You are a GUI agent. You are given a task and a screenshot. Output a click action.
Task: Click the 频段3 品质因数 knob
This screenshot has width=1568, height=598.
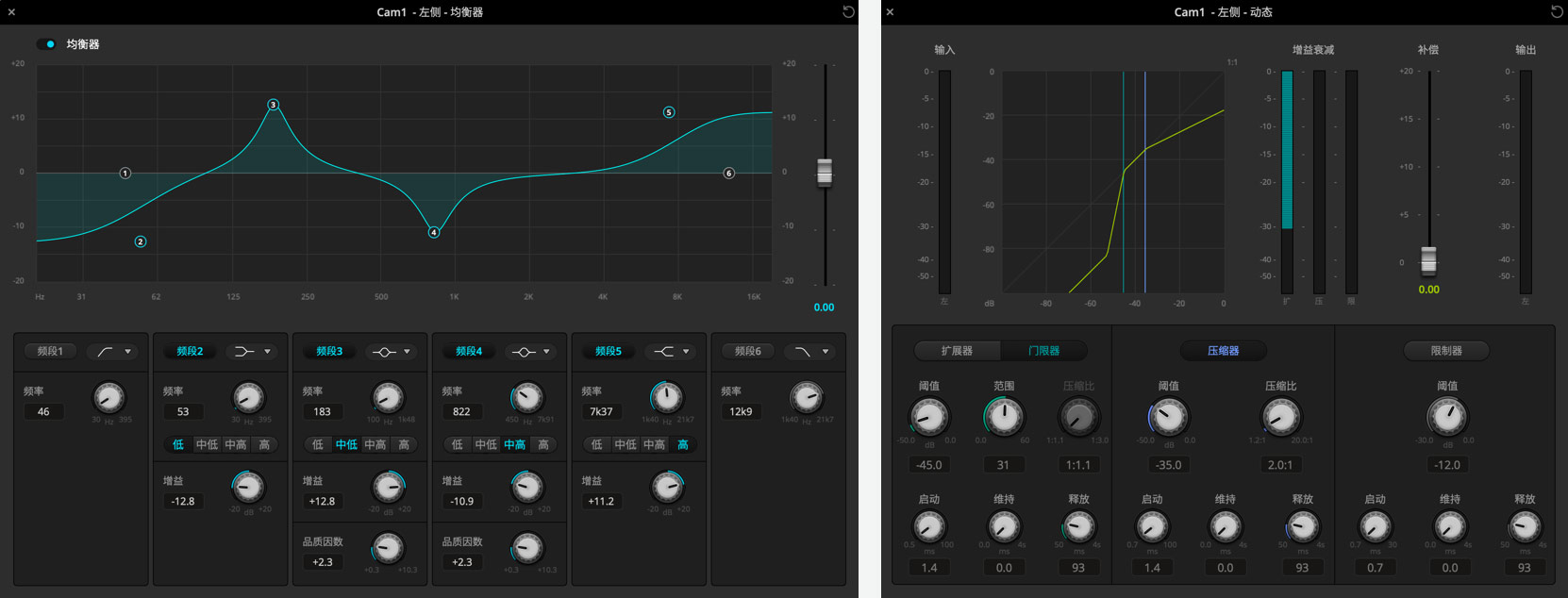tap(389, 548)
